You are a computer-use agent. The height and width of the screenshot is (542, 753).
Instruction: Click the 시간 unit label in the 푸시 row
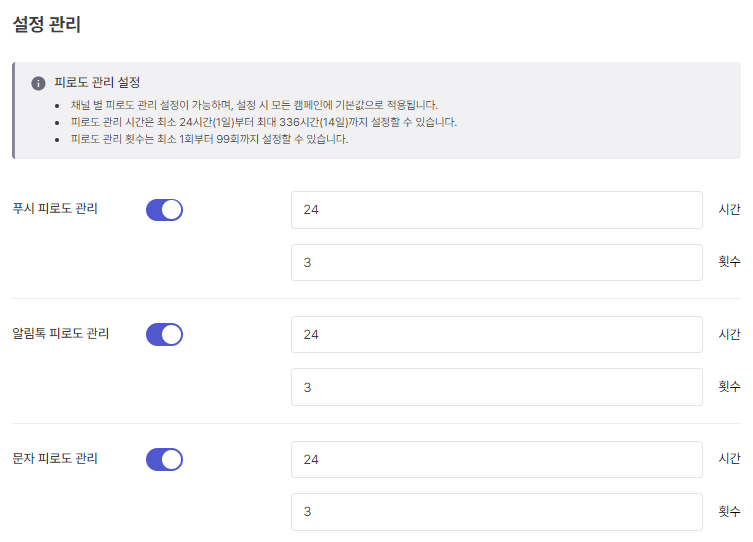[x=729, y=210]
